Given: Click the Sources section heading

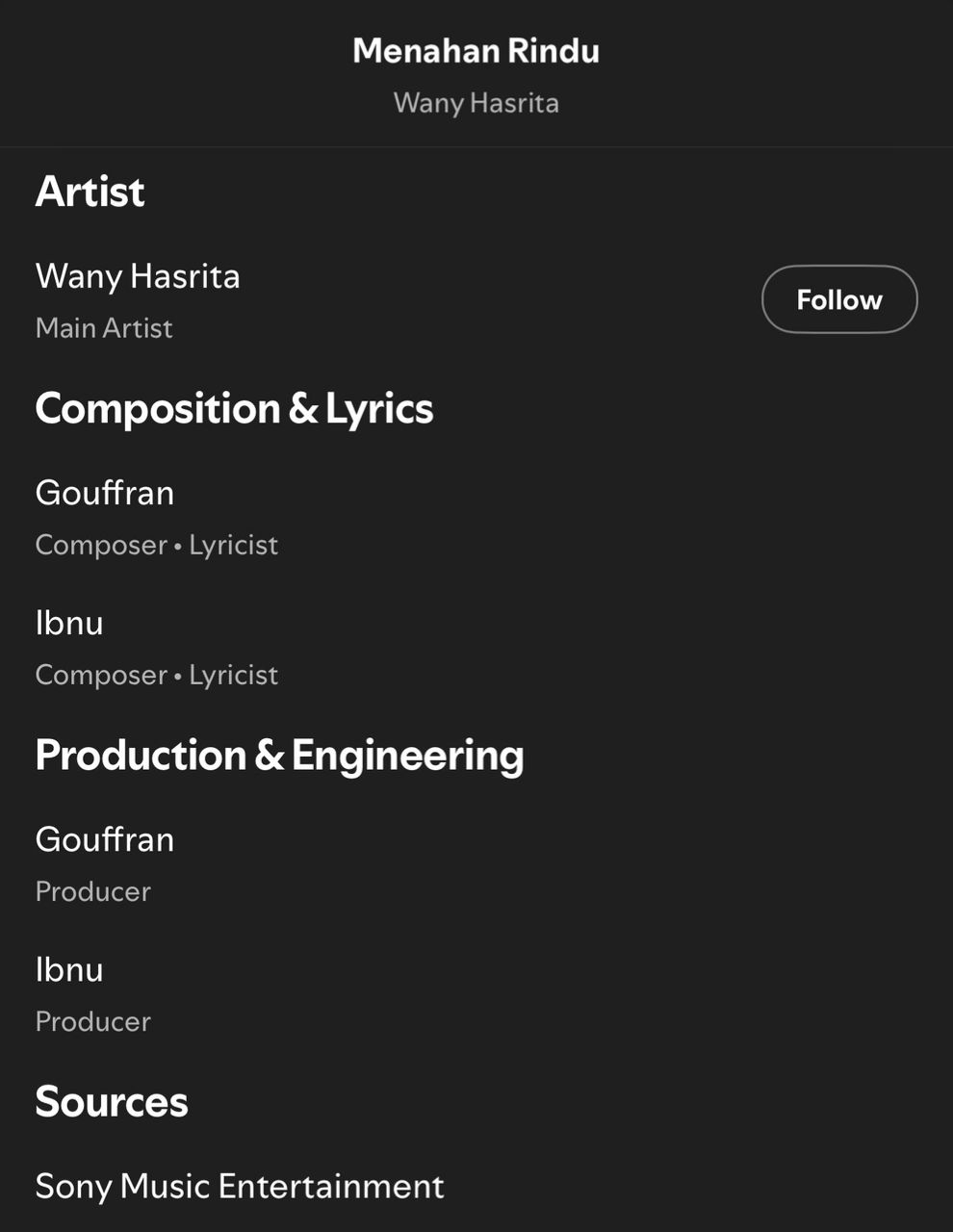Looking at the screenshot, I should pos(112,1101).
